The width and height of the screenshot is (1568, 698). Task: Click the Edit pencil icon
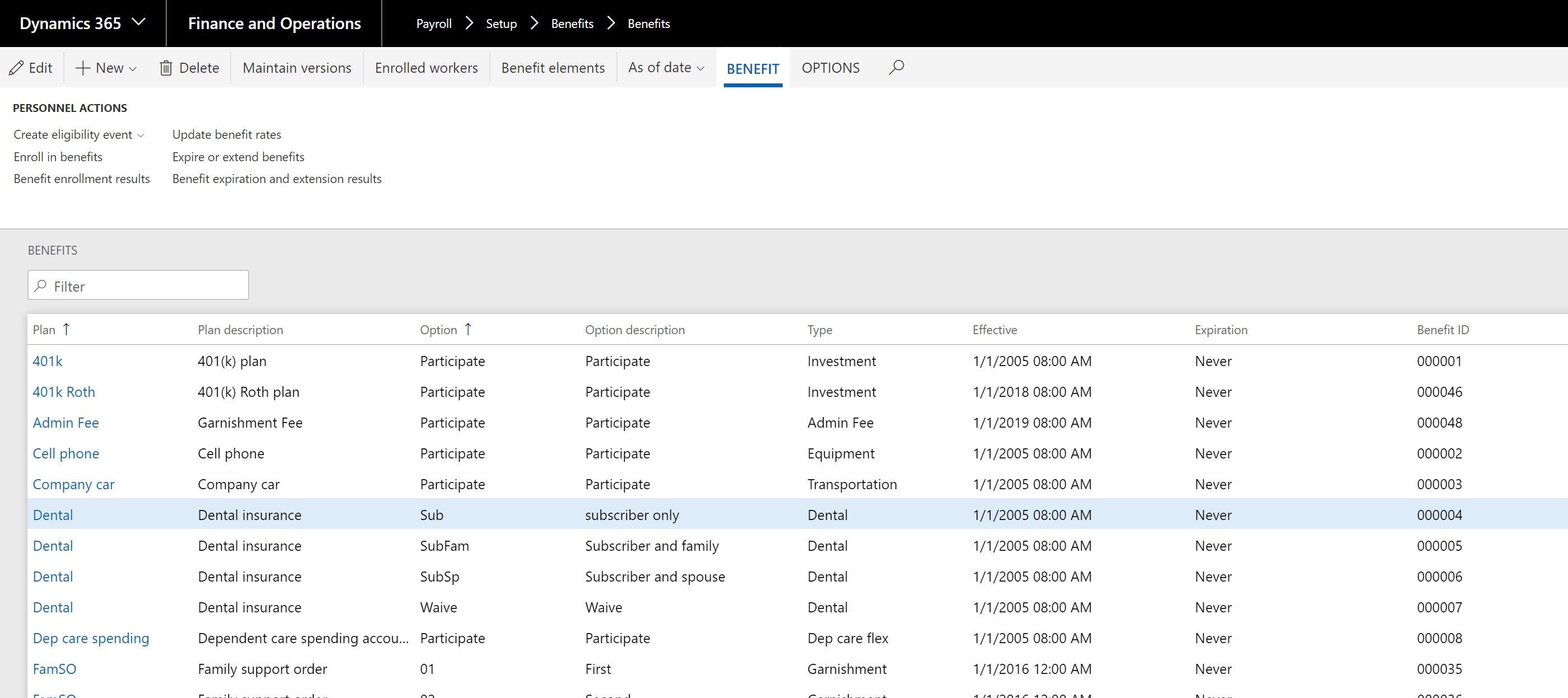click(x=16, y=68)
